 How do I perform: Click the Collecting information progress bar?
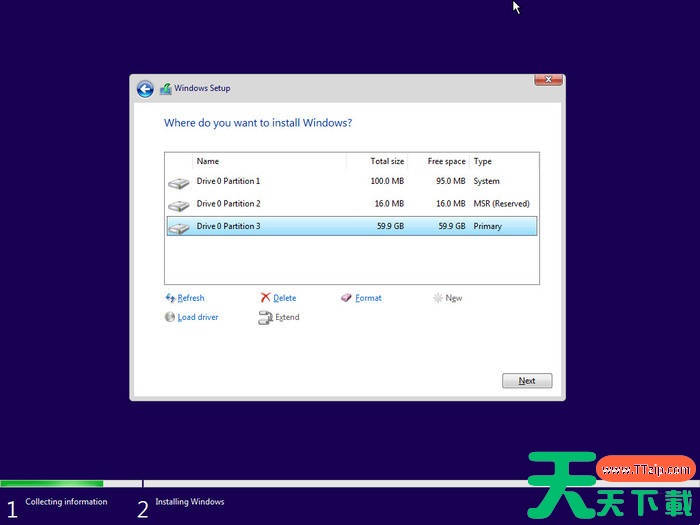pyautogui.click(x=71, y=483)
